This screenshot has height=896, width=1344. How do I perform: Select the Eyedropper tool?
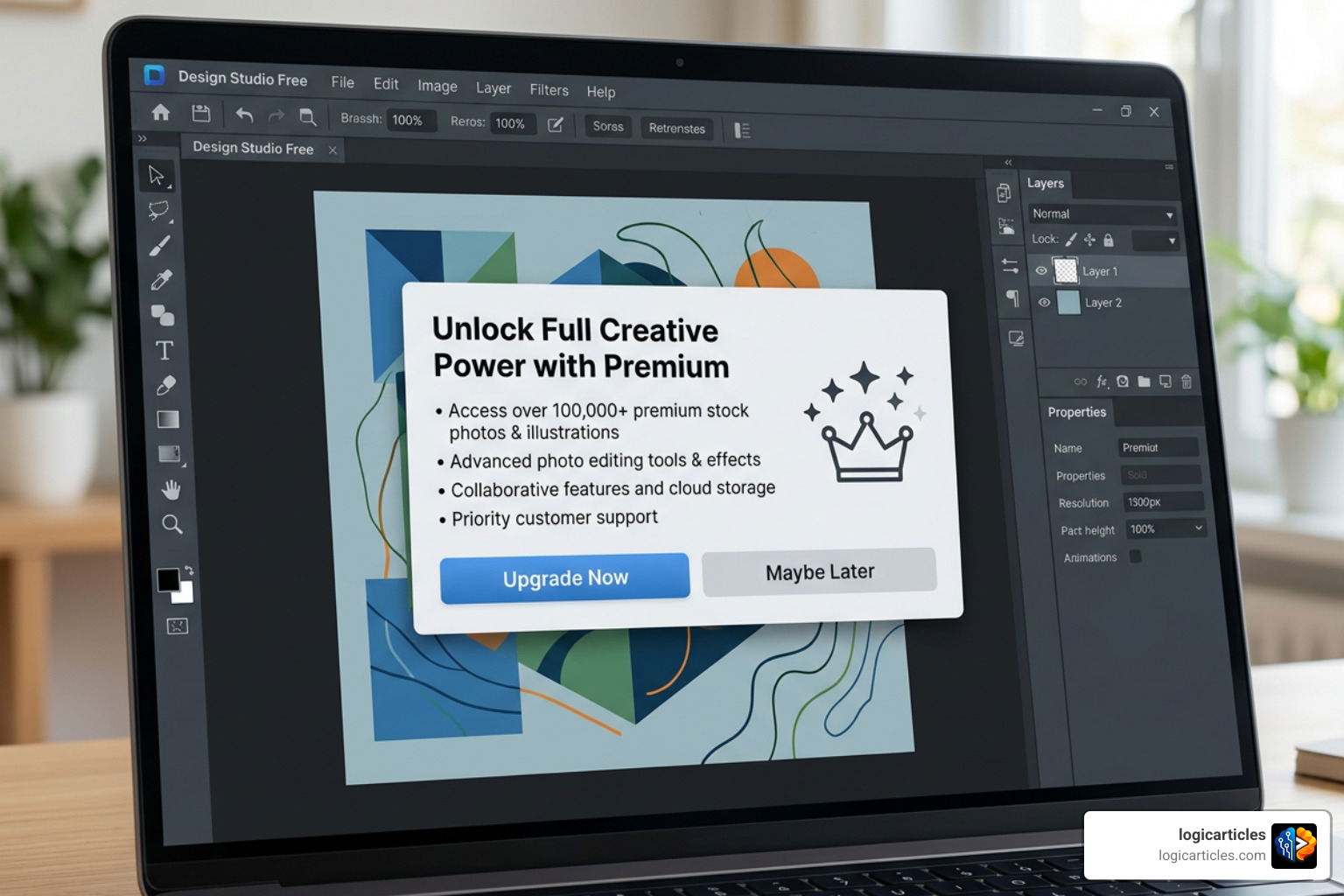tap(162, 280)
